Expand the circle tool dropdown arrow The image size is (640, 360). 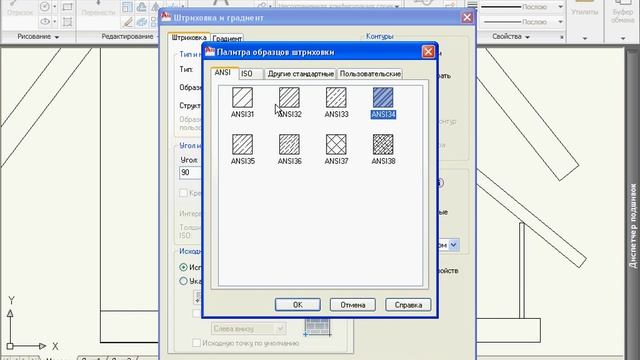tap(55, 7)
